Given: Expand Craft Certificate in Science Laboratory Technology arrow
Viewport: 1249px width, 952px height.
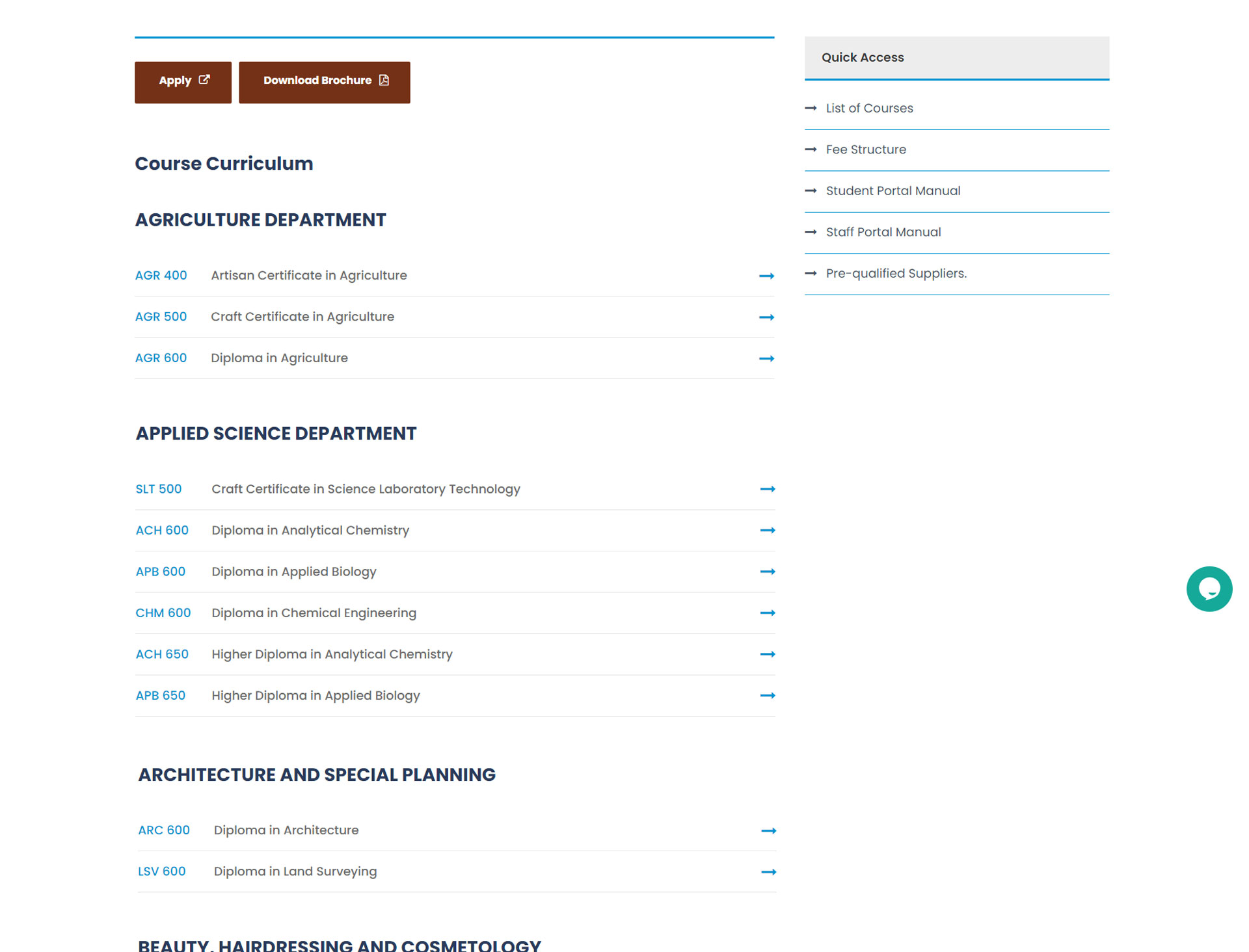Looking at the screenshot, I should click(767, 489).
